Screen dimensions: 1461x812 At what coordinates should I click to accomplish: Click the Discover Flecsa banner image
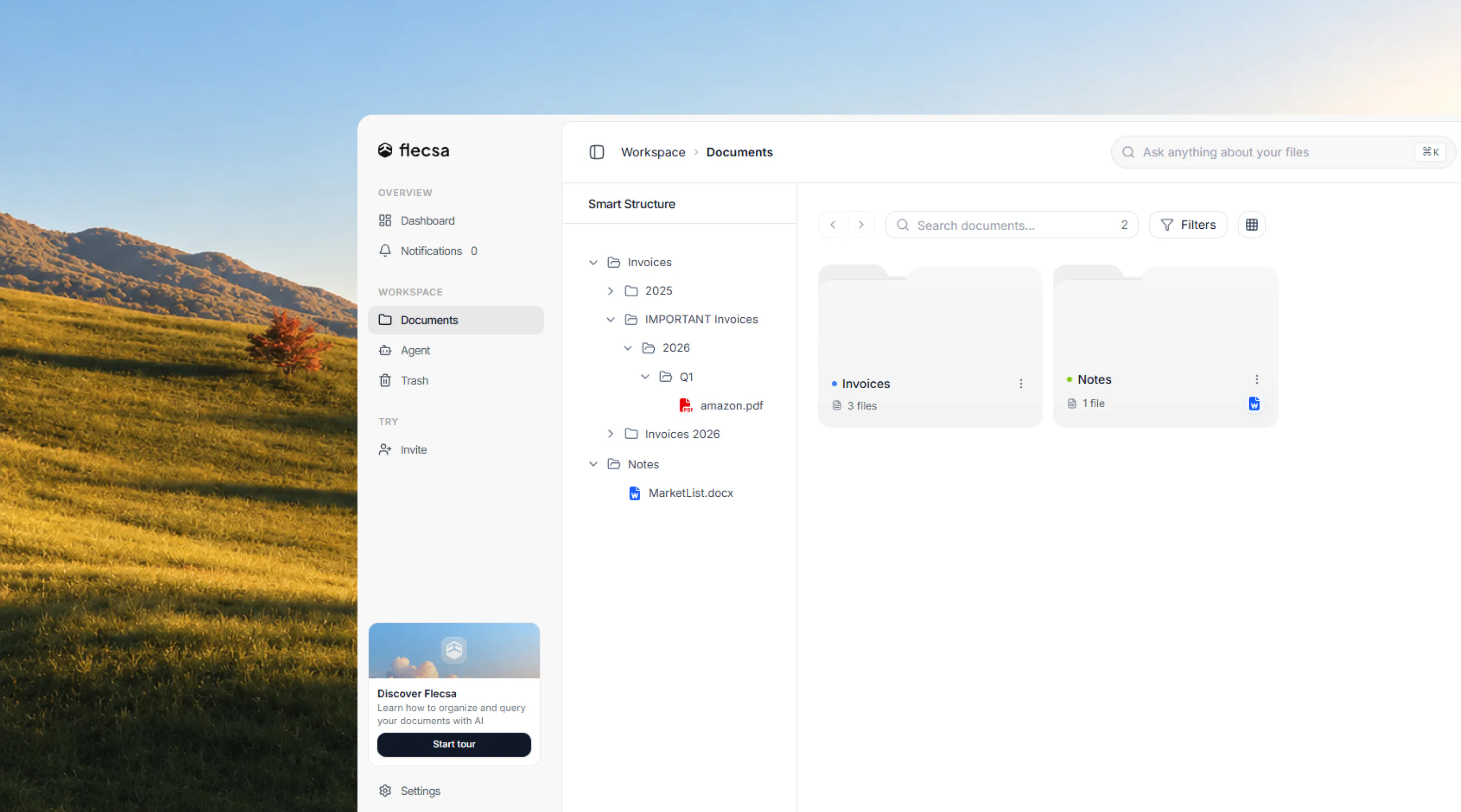pyautogui.click(x=454, y=650)
